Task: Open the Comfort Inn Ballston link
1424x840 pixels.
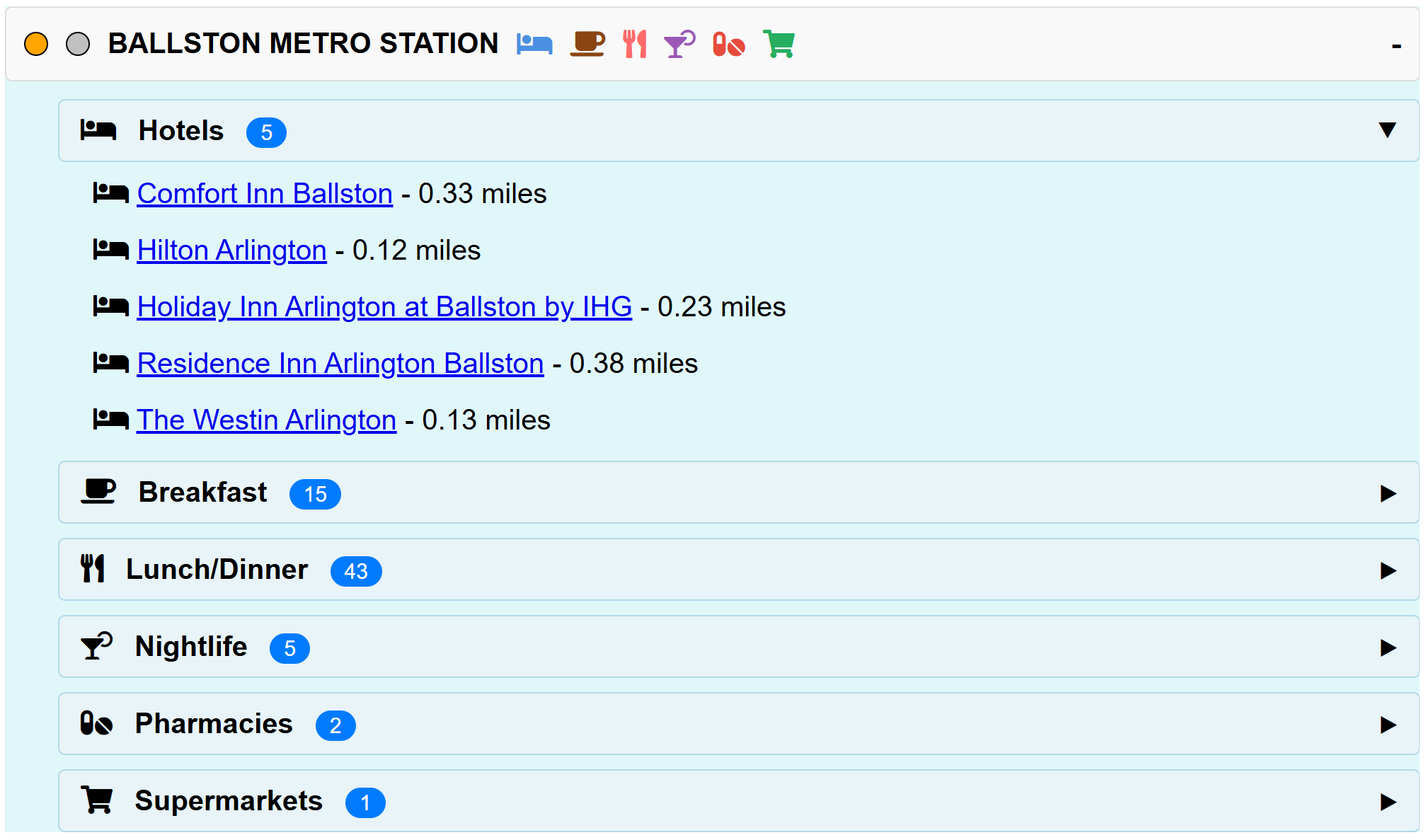Action: [264, 193]
